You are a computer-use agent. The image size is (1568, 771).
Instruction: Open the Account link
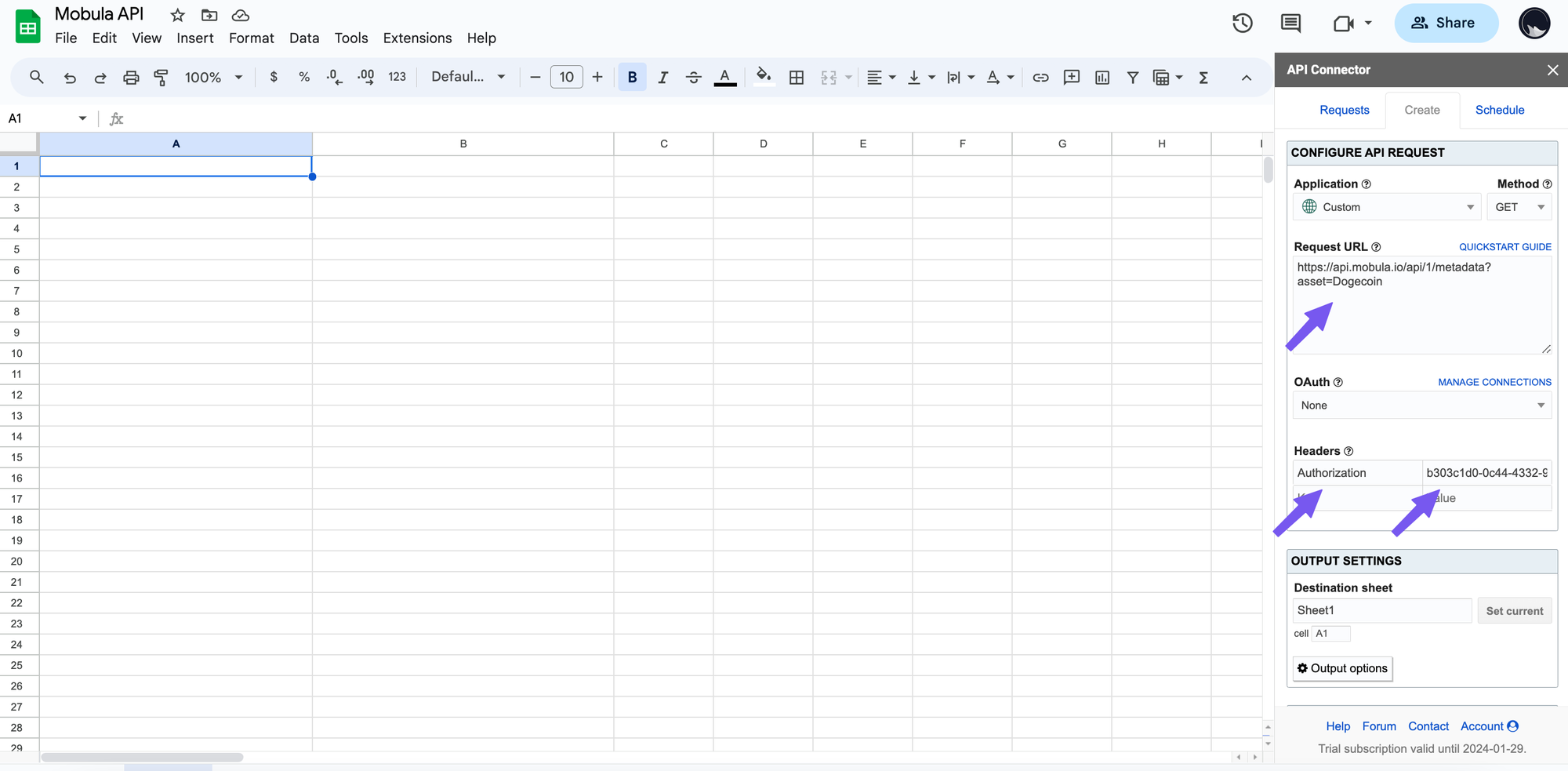[1489, 726]
